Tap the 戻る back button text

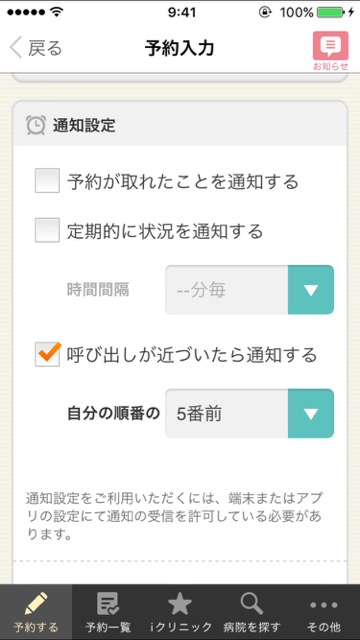click(x=45, y=48)
